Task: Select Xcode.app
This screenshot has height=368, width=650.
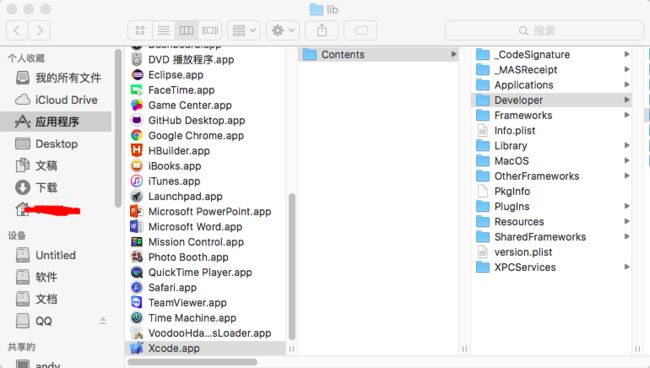Action: (205, 349)
